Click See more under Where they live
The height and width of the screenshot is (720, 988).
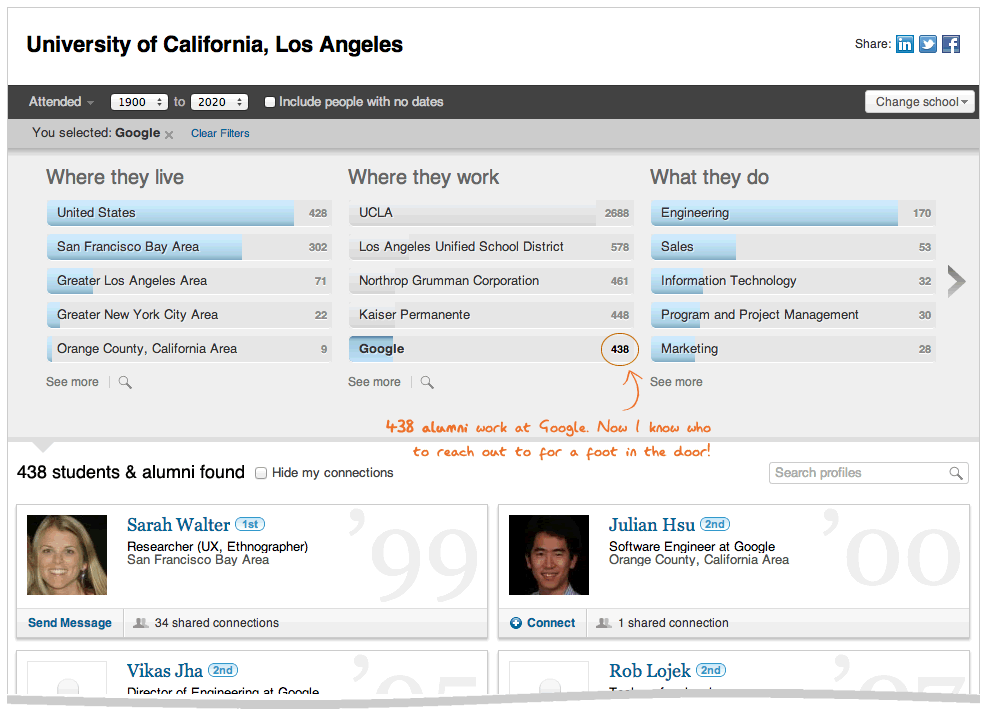pyautogui.click(x=72, y=382)
